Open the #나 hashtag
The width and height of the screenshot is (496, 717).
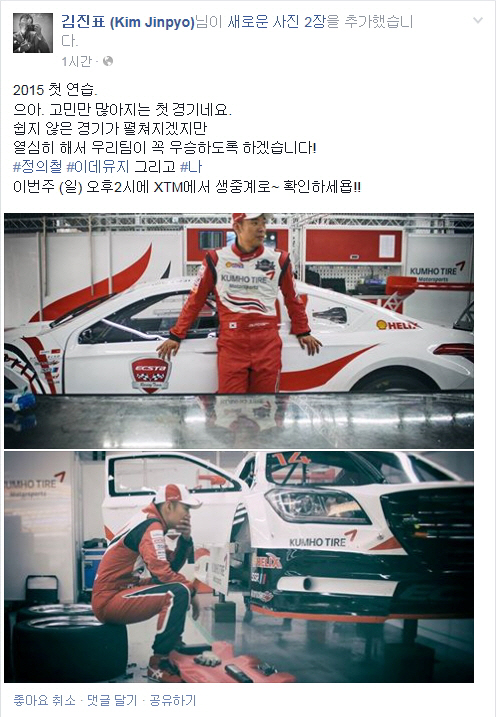pos(191,167)
